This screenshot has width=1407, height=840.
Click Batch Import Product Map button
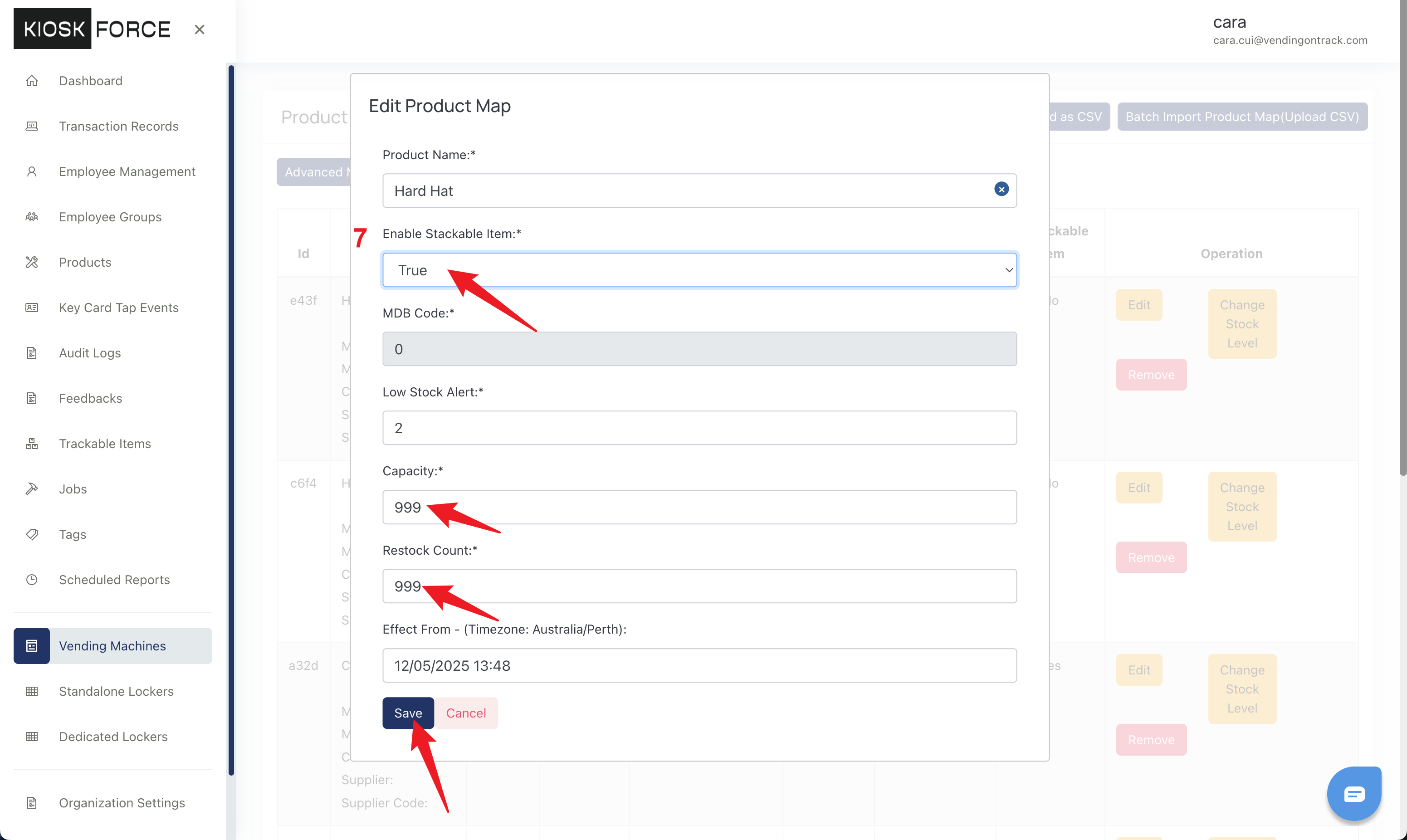(x=1242, y=117)
